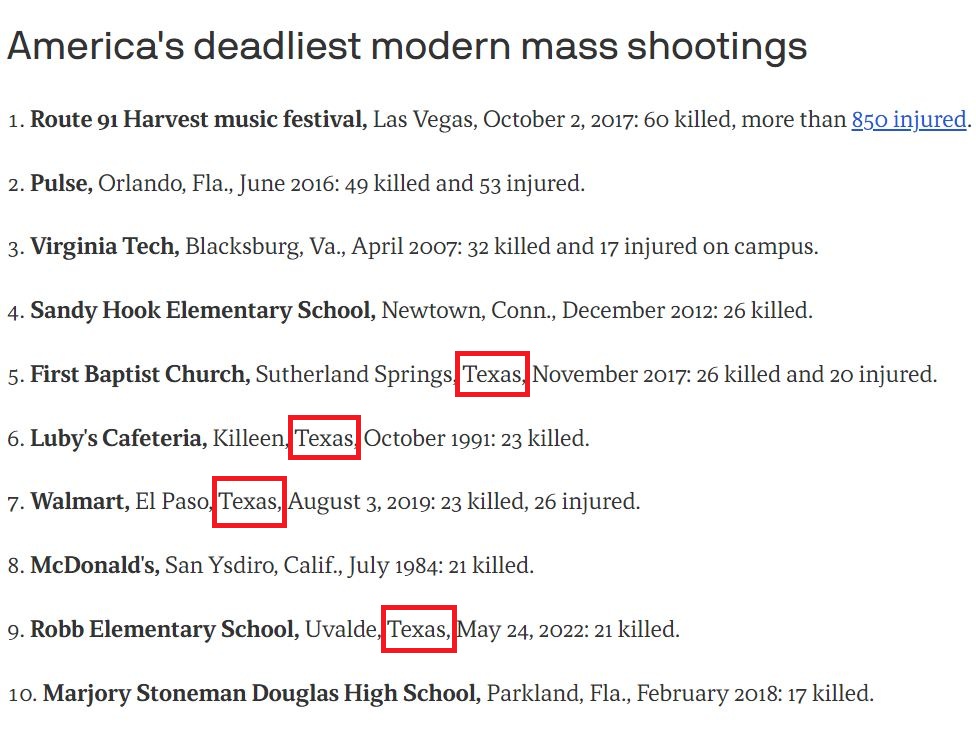Click the boxed "Texas" after Uvalde

(x=419, y=630)
